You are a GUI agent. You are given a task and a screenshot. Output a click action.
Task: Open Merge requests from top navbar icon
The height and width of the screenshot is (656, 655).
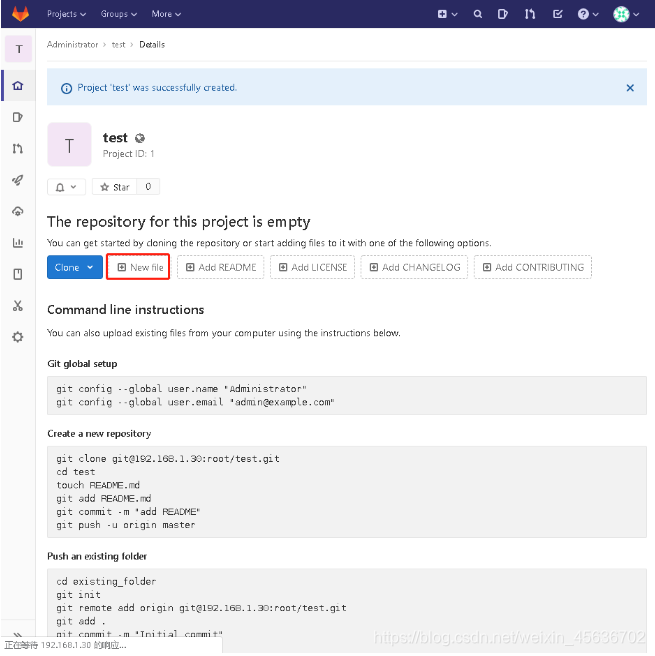click(530, 14)
